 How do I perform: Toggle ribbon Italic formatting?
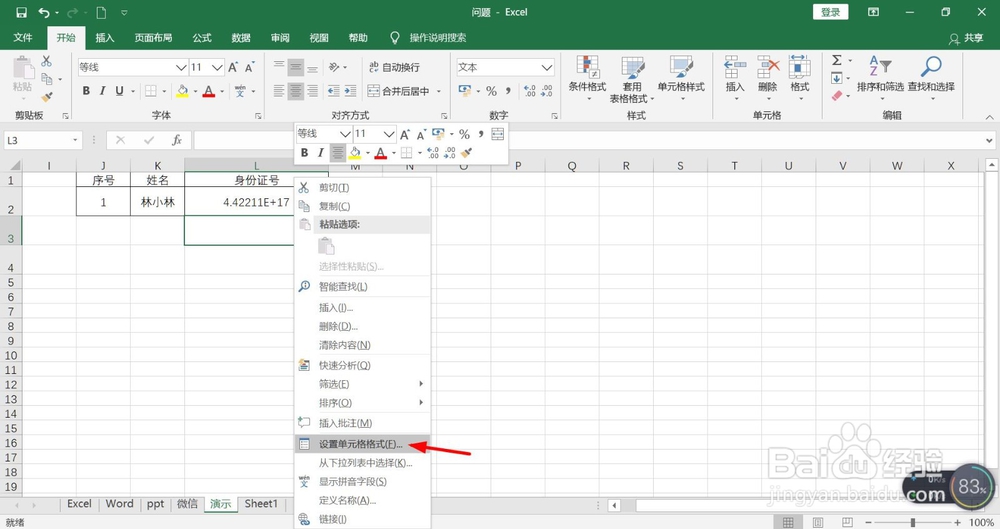102,91
